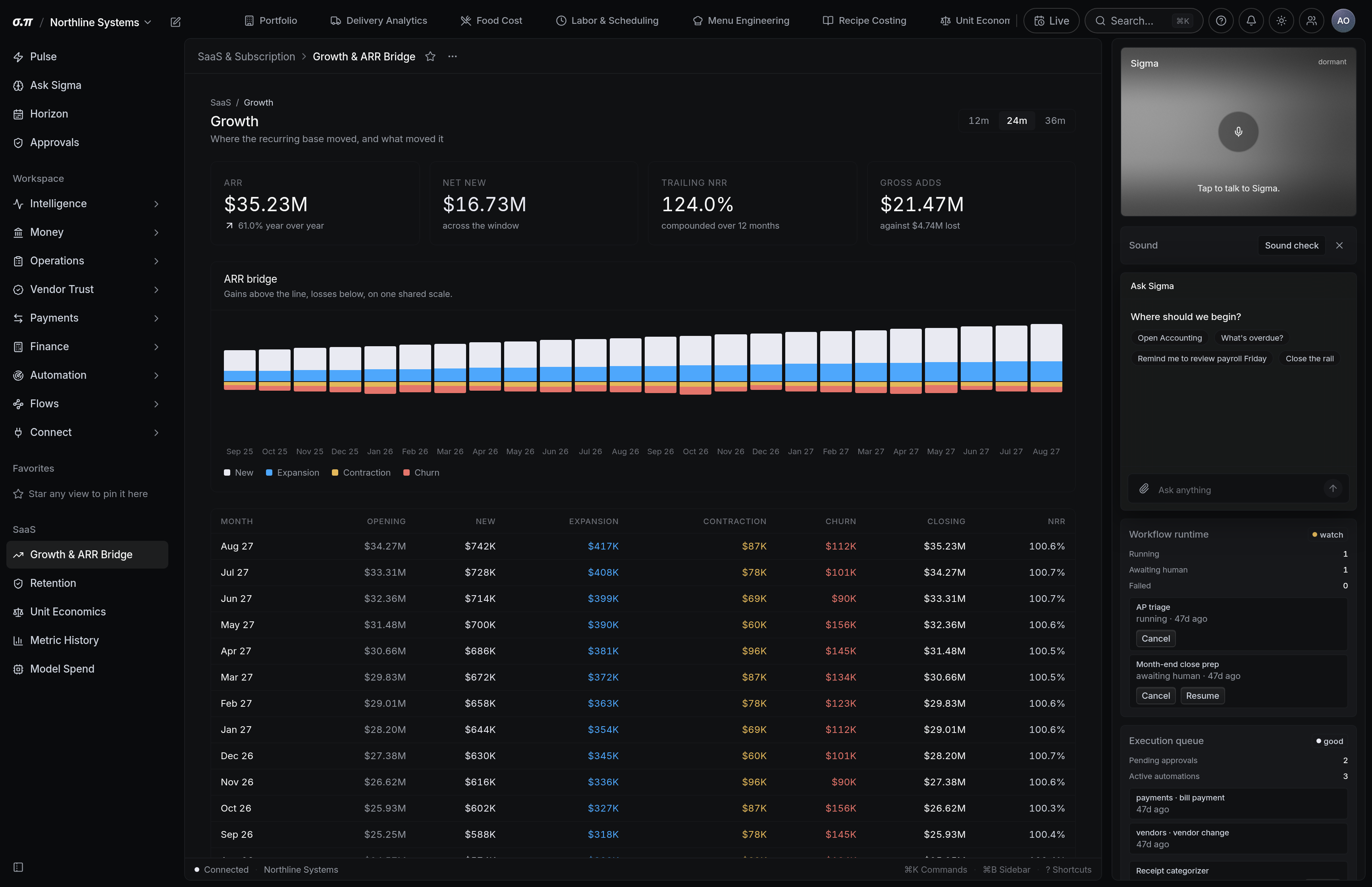Open Retention in SaaS section

click(x=87, y=584)
